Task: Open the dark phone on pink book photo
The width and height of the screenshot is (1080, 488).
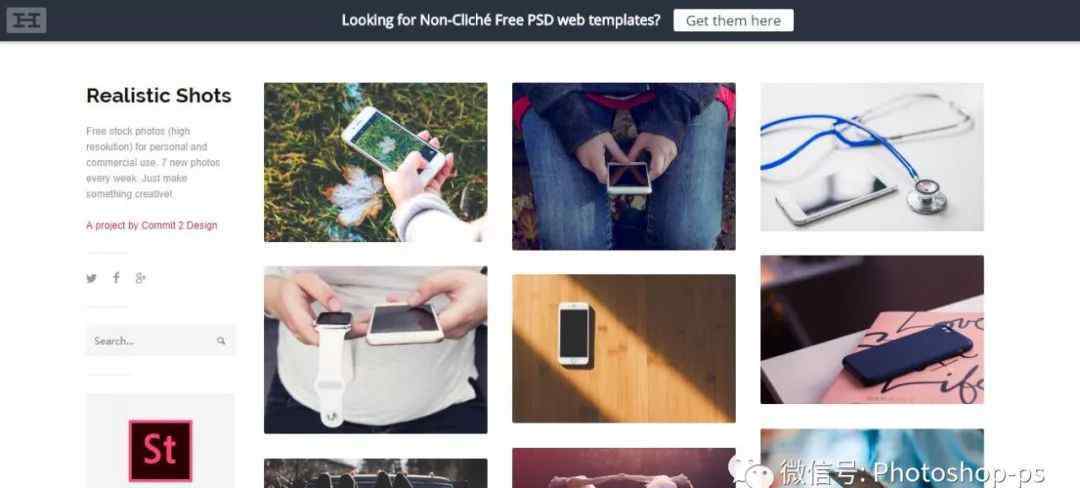Action: 872,330
